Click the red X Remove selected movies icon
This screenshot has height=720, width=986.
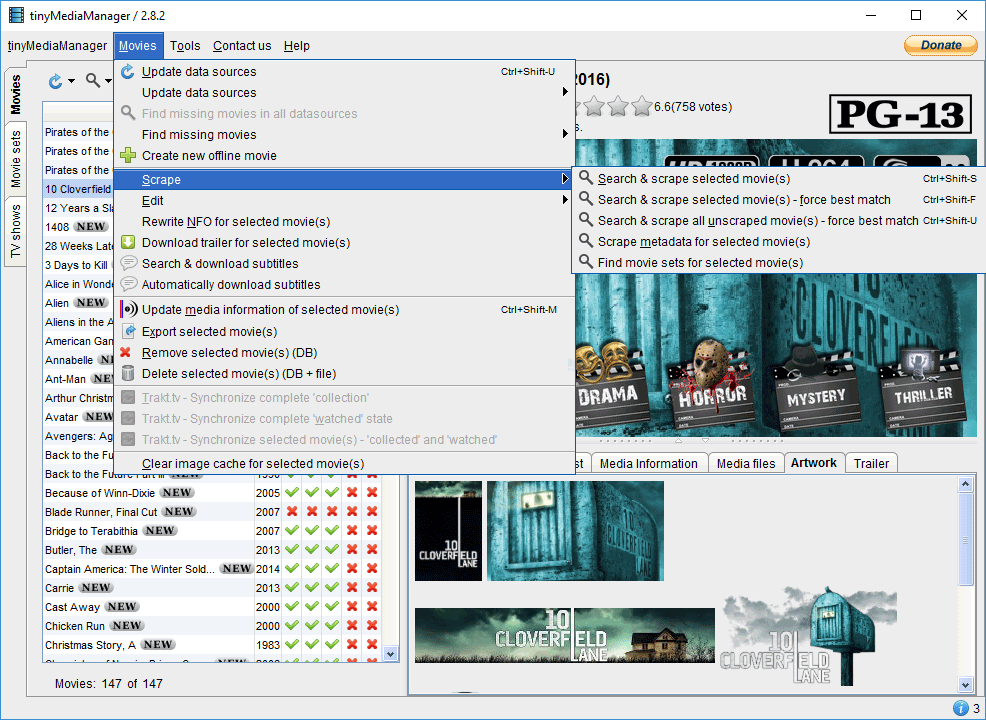pyautogui.click(x=126, y=353)
